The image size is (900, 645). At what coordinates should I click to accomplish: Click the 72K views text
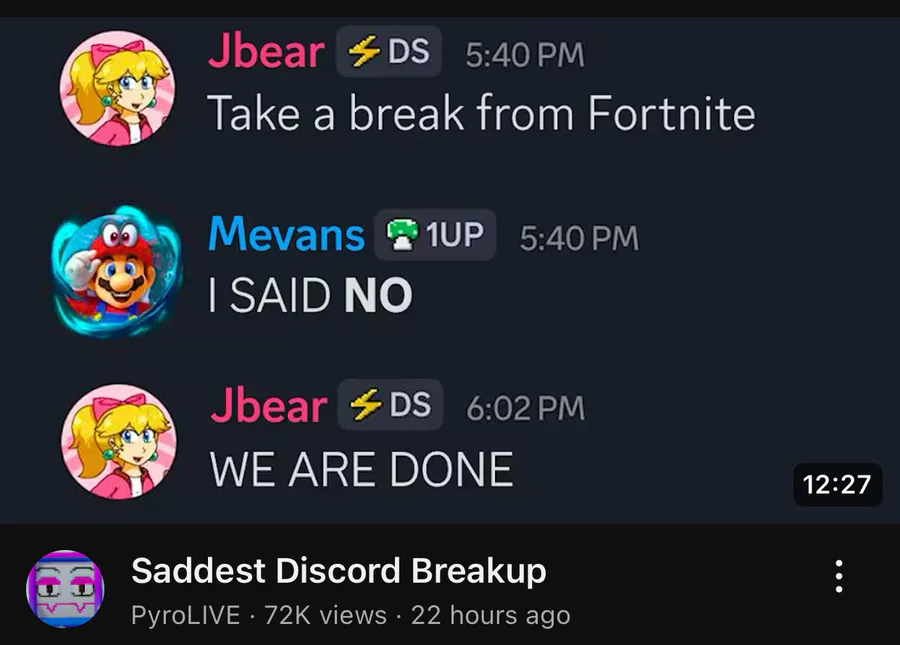point(325,615)
